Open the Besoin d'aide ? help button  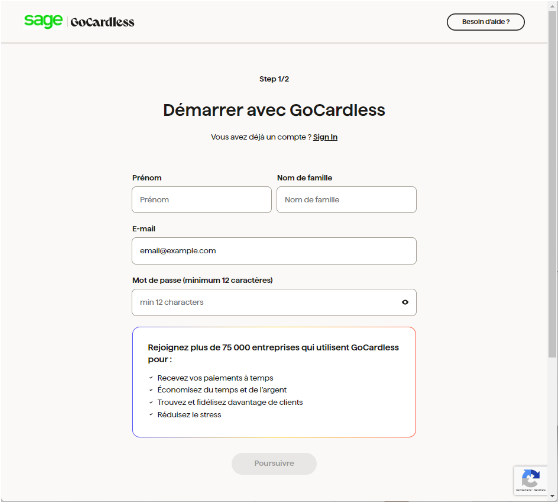click(x=485, y=22)
